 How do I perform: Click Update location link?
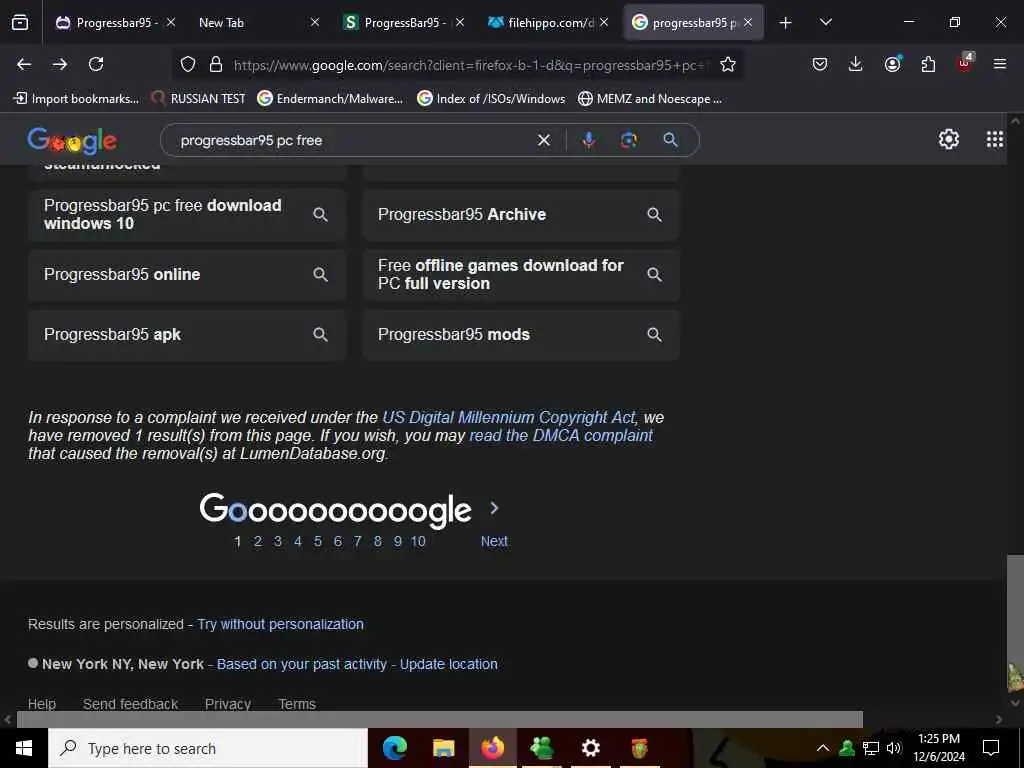[x=449, y=664]
